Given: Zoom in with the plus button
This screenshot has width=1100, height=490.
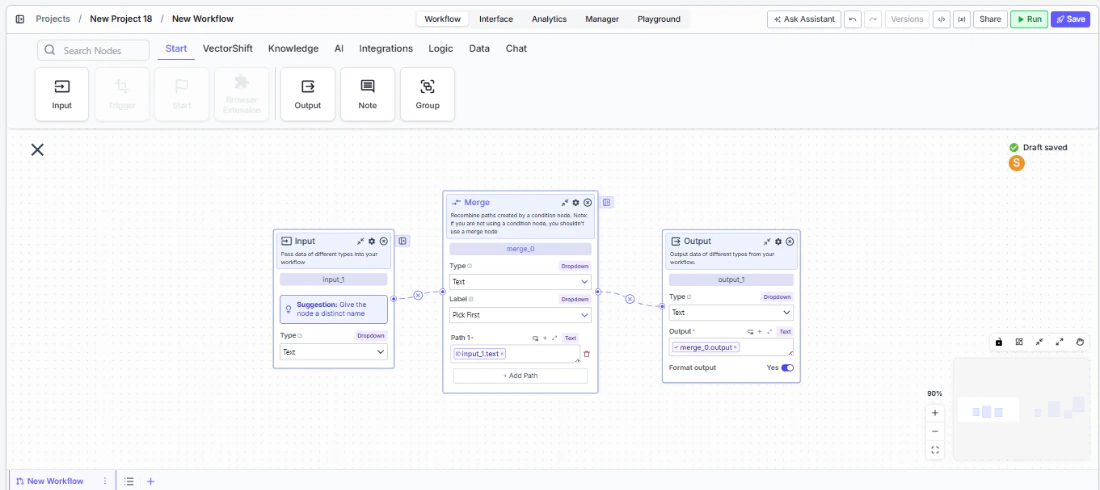Looking at the screenshot, I should tap(935, 413).
